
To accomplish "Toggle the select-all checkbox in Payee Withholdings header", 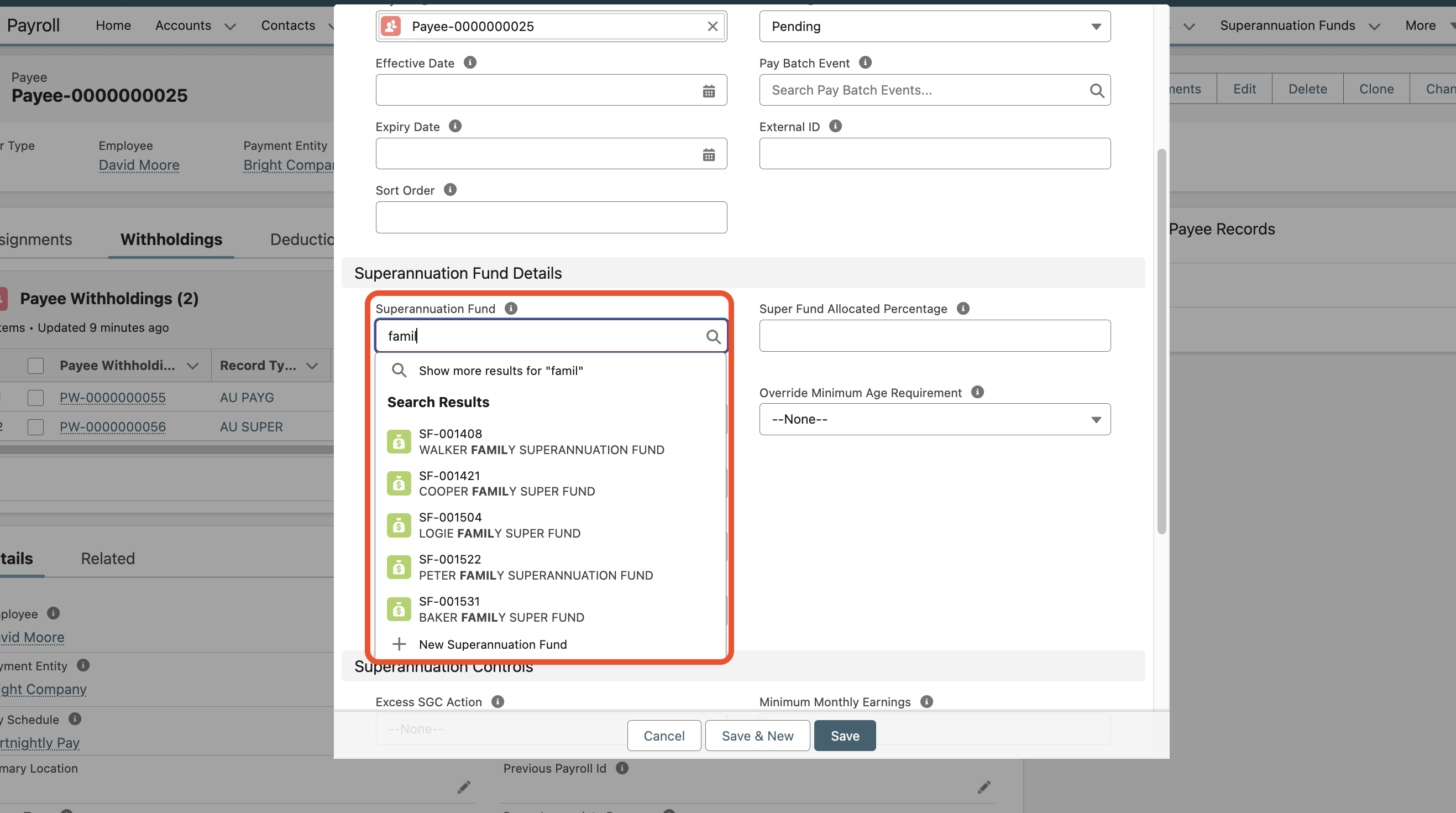I will click(x=35, y=365).
